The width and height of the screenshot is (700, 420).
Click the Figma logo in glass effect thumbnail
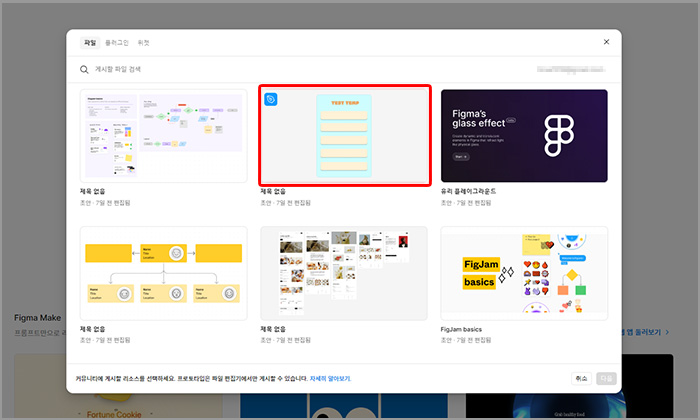click(559, 136)
